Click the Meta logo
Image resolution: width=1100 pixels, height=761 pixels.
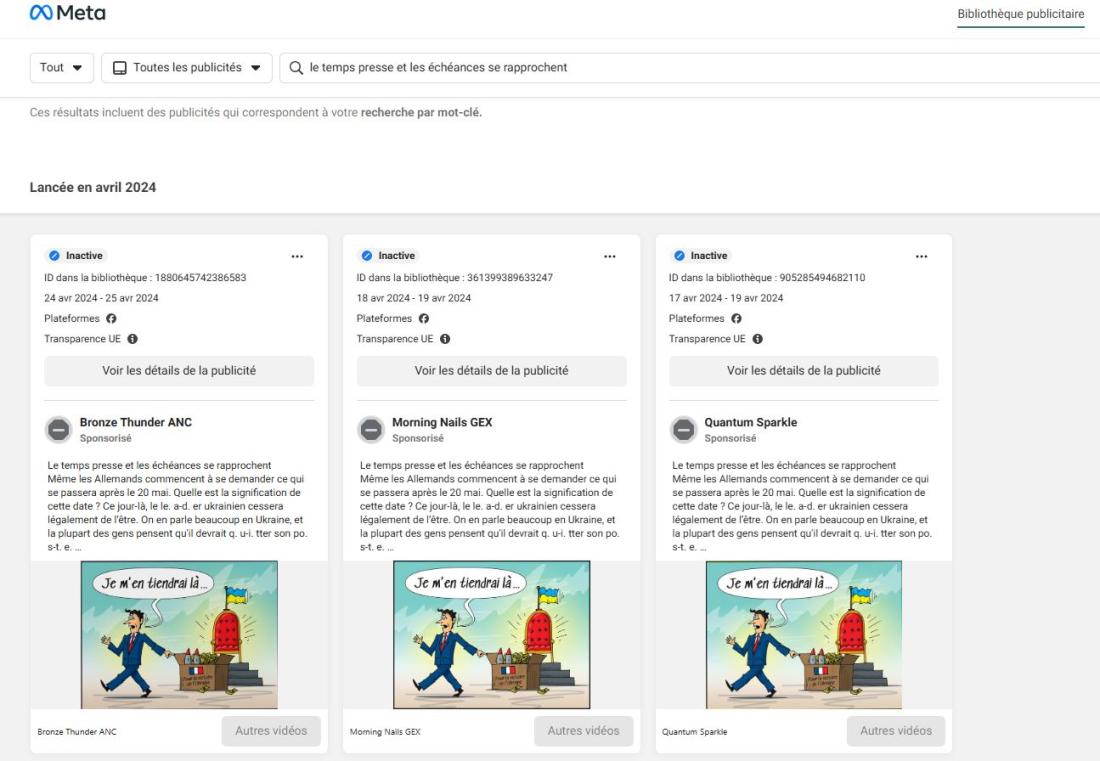tap(67, 13)
